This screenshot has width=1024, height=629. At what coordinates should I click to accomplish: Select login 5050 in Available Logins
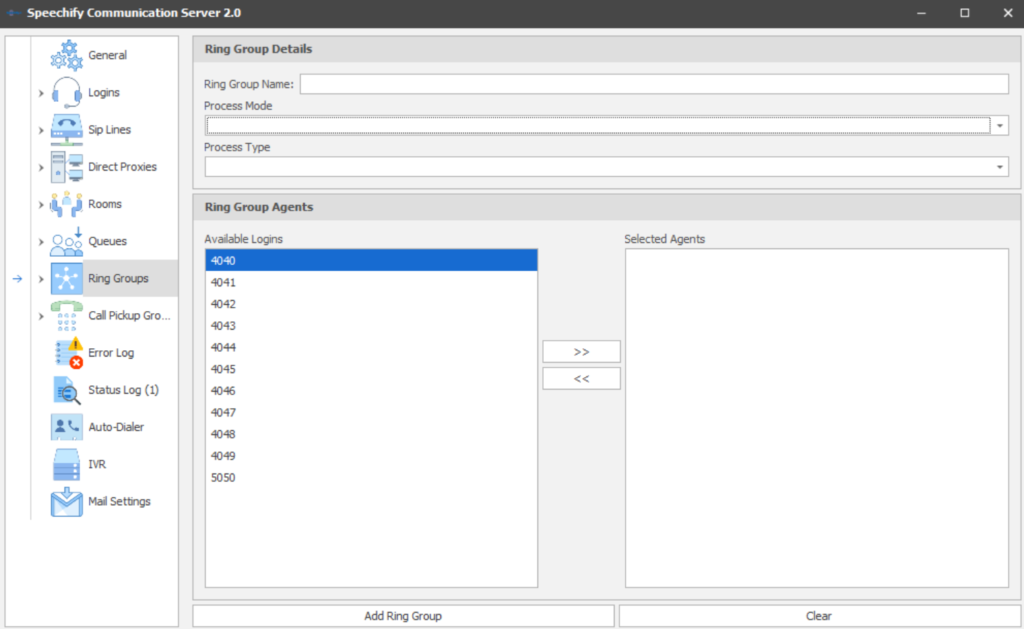click(x=372, y=477)
